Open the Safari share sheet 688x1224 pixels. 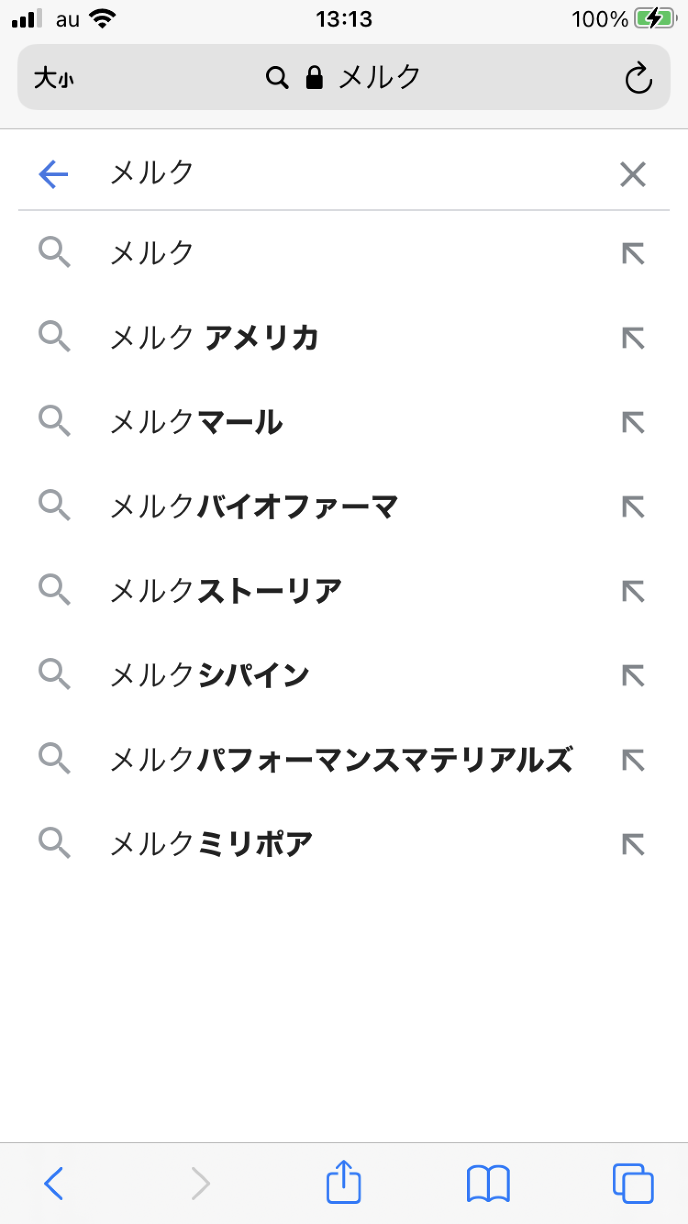click(343, 1183)
